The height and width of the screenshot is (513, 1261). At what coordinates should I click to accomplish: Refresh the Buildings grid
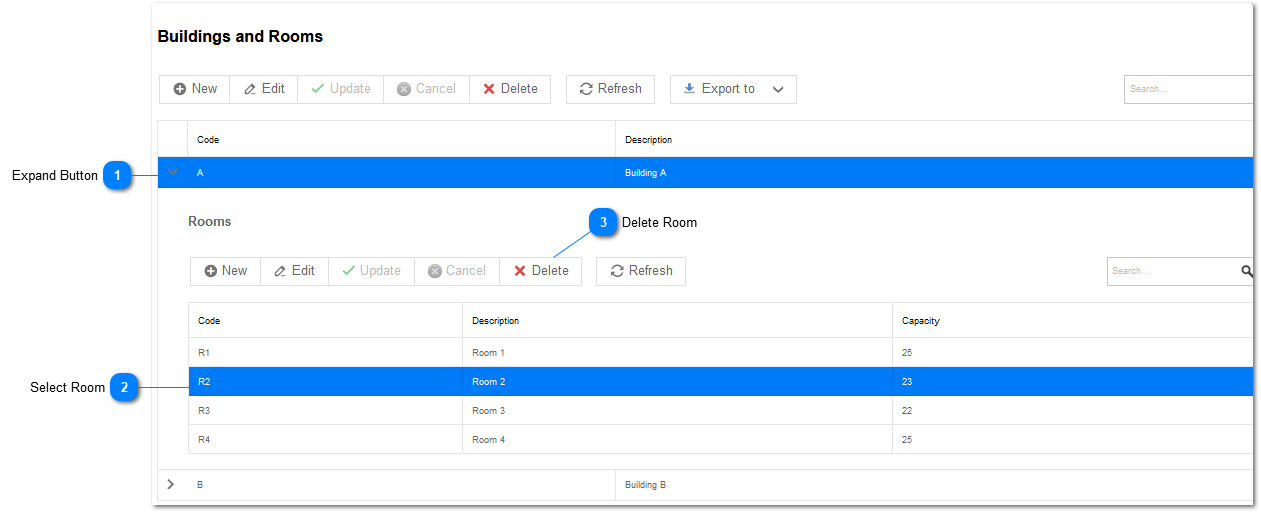point(610,89)
